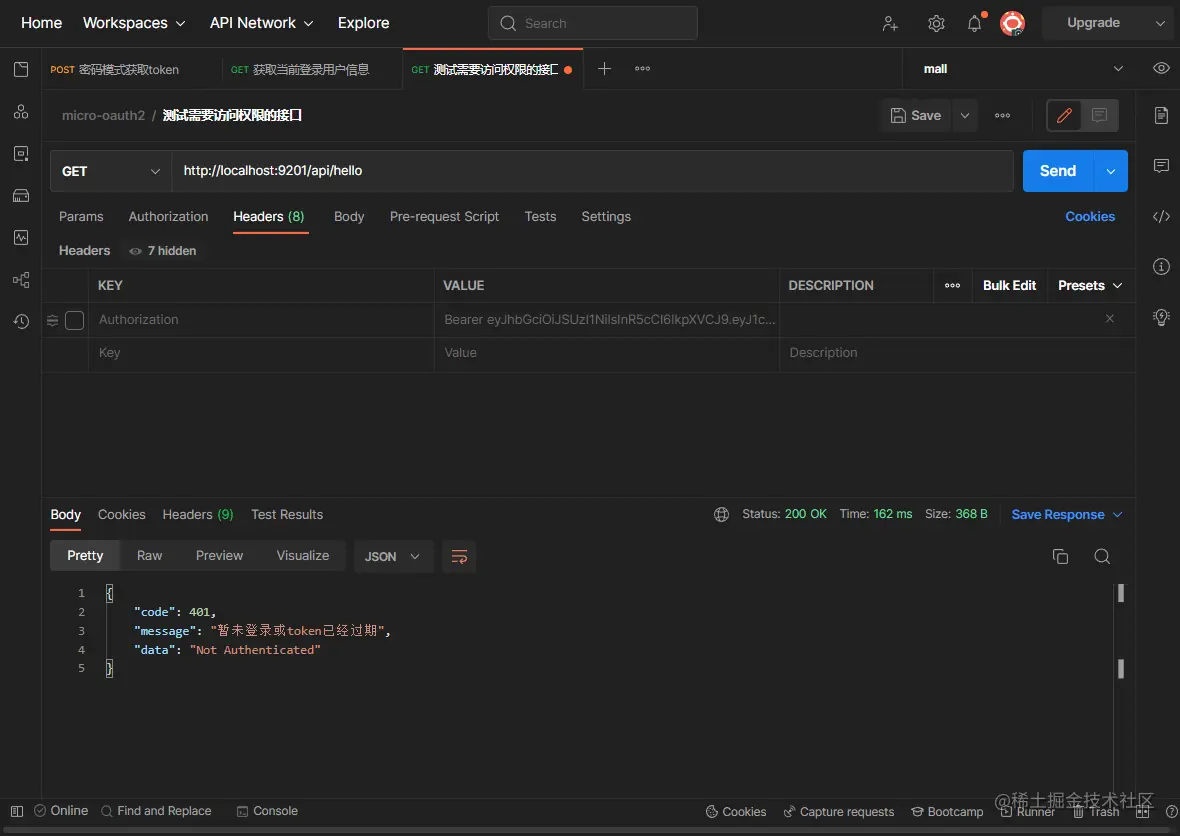Expand Upgrade dropdown arrow
This screenshot has height=836, width=1180.
point(1160,23)
